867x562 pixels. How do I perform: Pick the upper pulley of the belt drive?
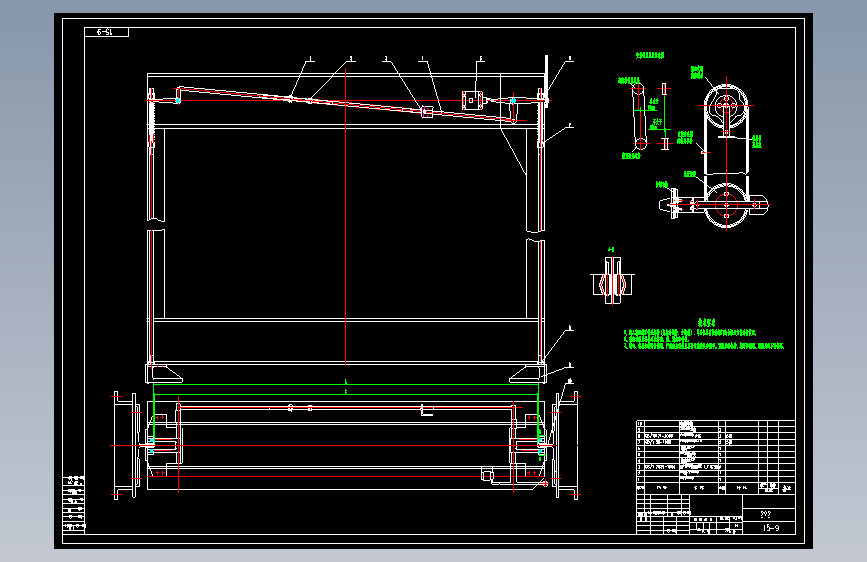726,105
